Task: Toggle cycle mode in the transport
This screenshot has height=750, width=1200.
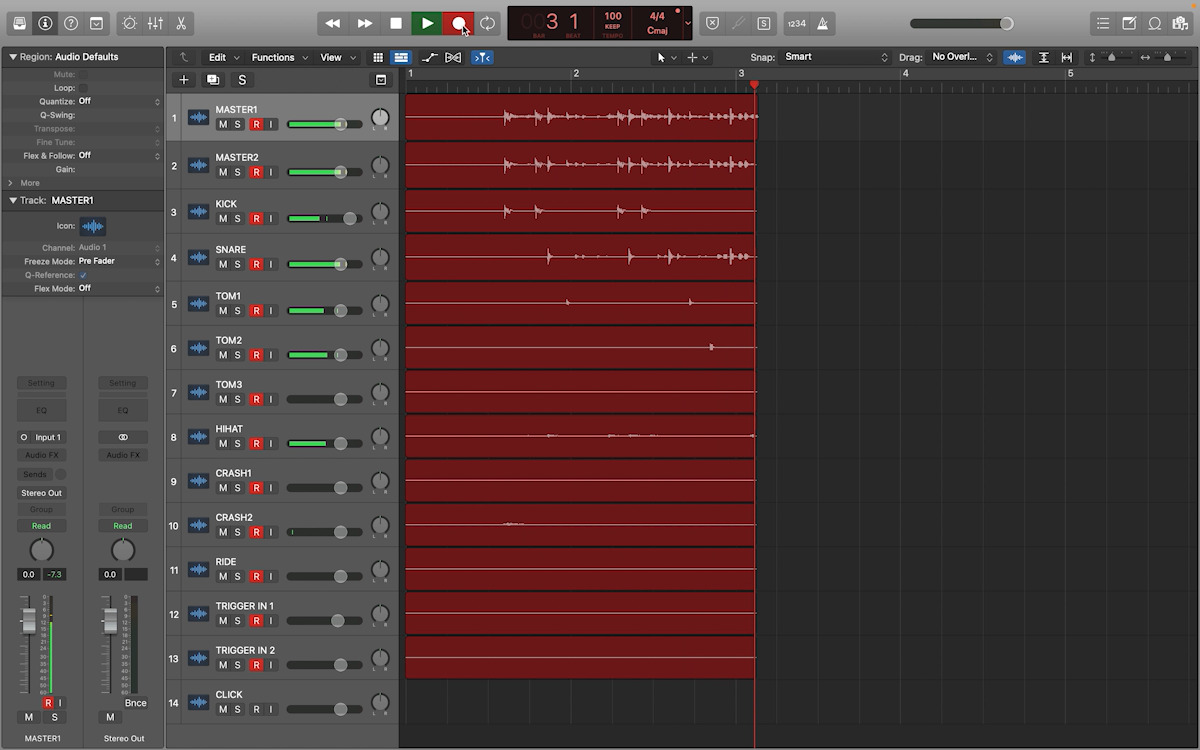Action: pyautogui.click(x=487, y=23)
